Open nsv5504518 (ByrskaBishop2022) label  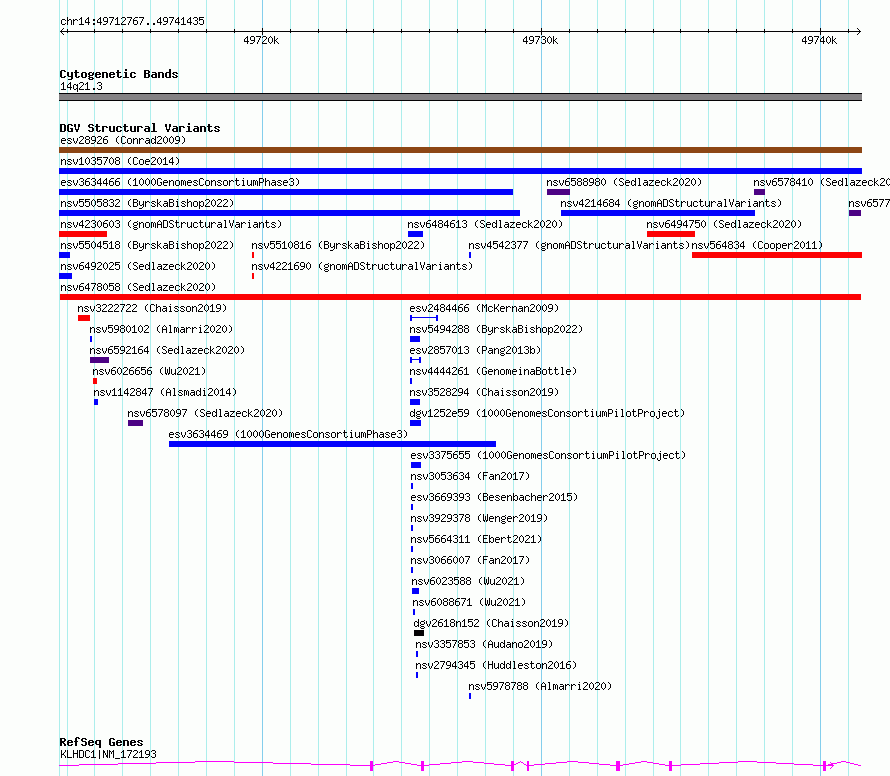[146, 245]
